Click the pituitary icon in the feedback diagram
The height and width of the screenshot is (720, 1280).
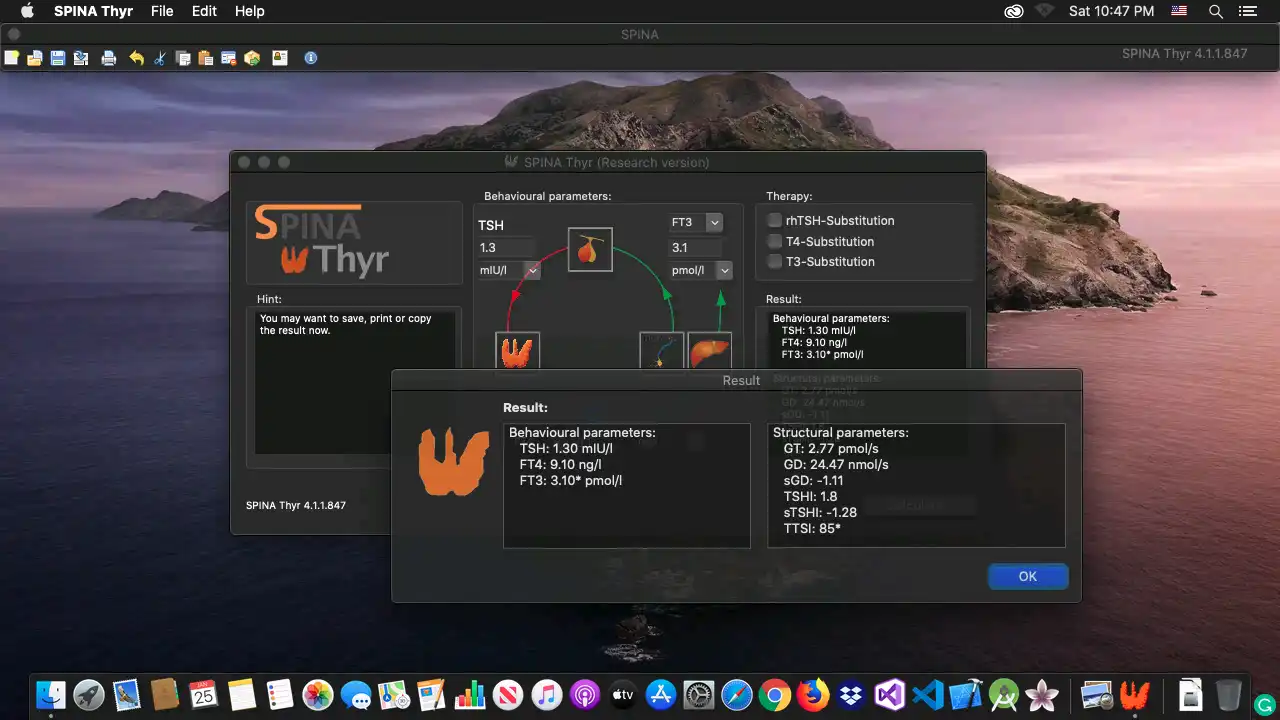(x=590, y=249)
